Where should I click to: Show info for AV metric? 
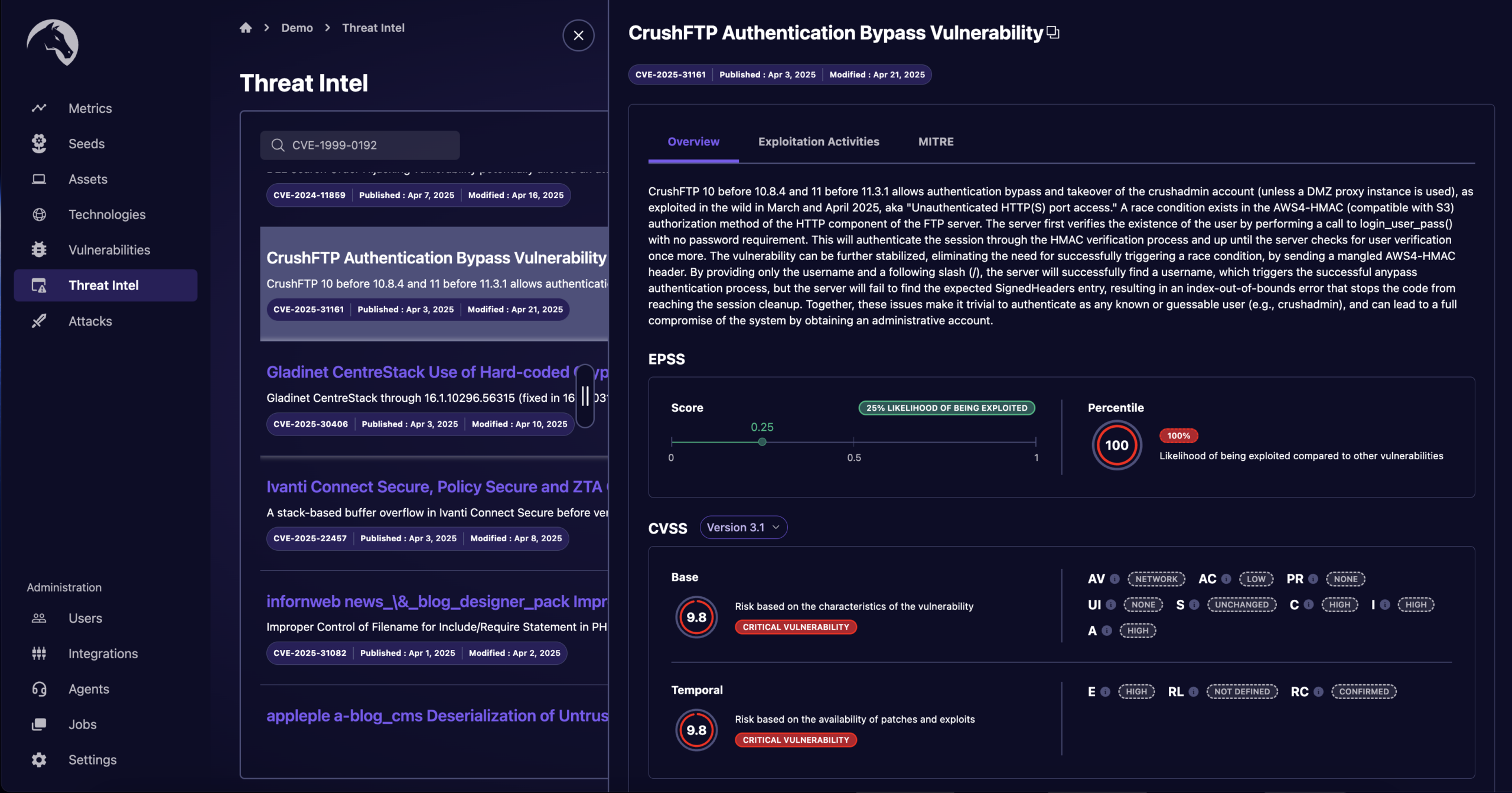click(1115, 579)
